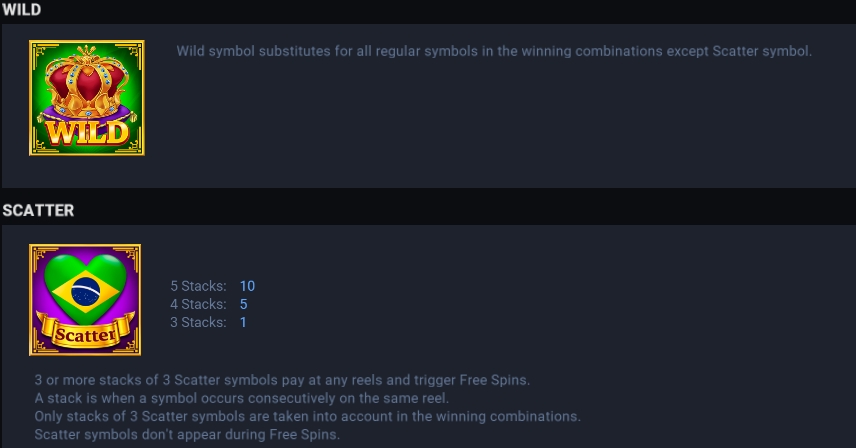Image resolution: width=856 pixels, height=448 pixels.
Task: Click the 'A stack is when' rule line
Action: (x=242, y=398)
